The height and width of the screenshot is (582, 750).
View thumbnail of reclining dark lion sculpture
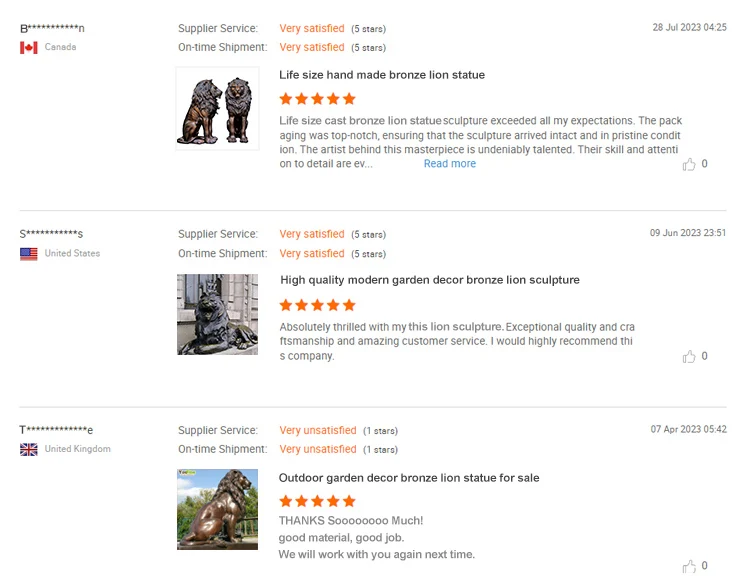(x=217, y=314)
